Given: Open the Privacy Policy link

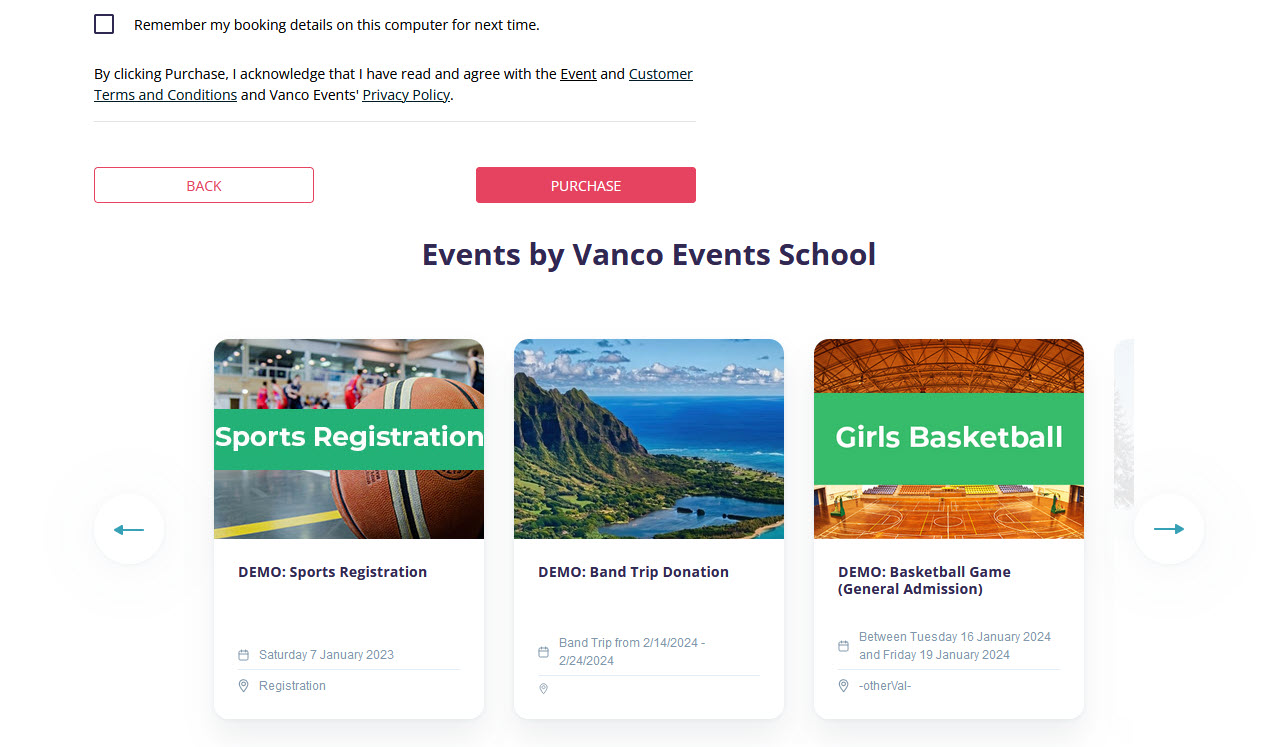Looking at the screenshot, I should (x=406, y=95).
